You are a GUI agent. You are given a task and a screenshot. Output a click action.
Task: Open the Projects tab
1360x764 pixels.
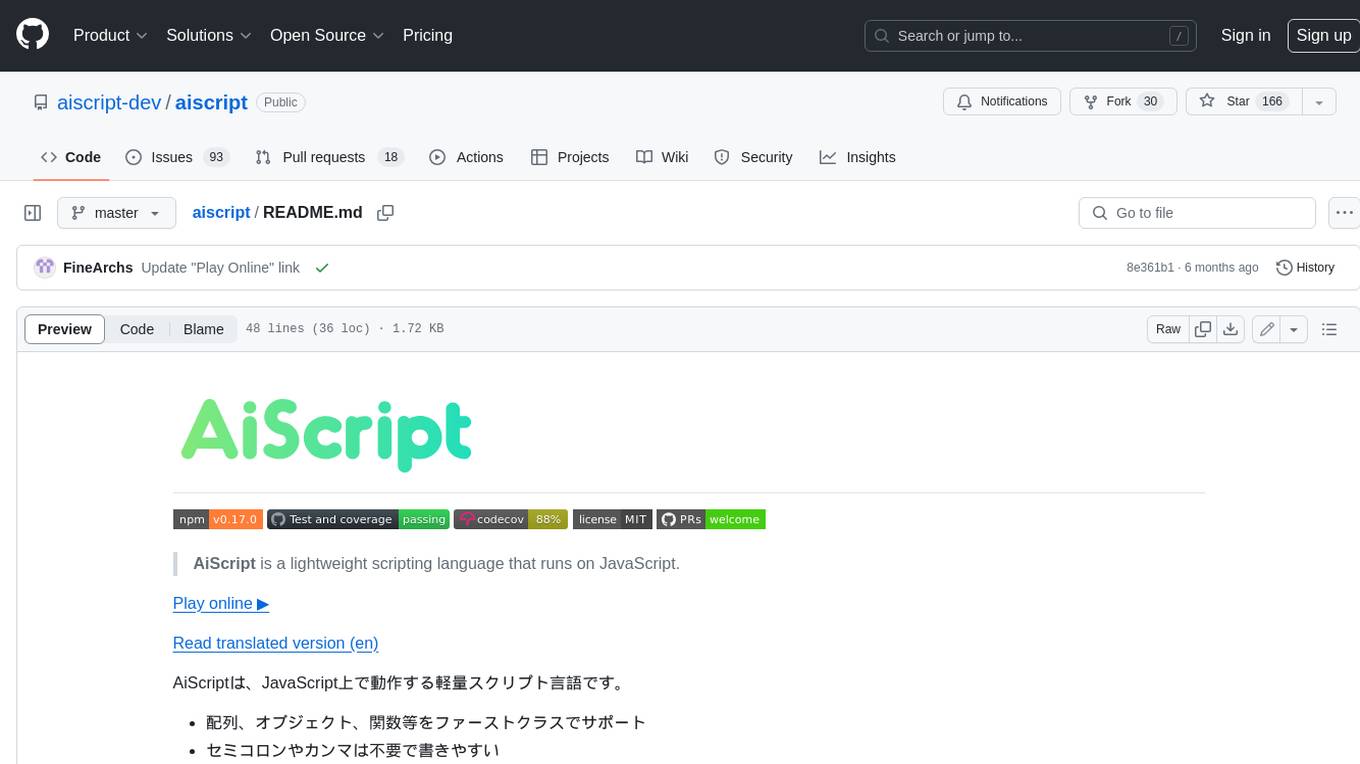tap(570, 157)
